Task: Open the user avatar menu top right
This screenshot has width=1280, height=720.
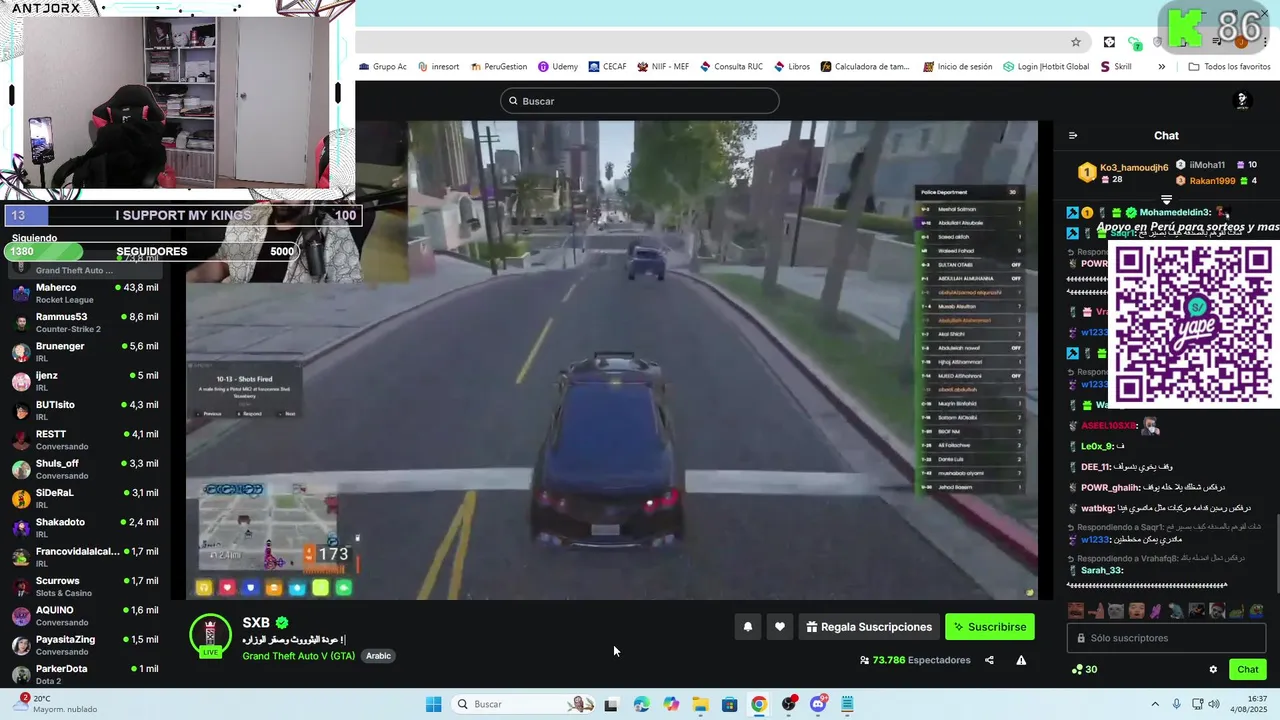Action: pos(1243,101)
